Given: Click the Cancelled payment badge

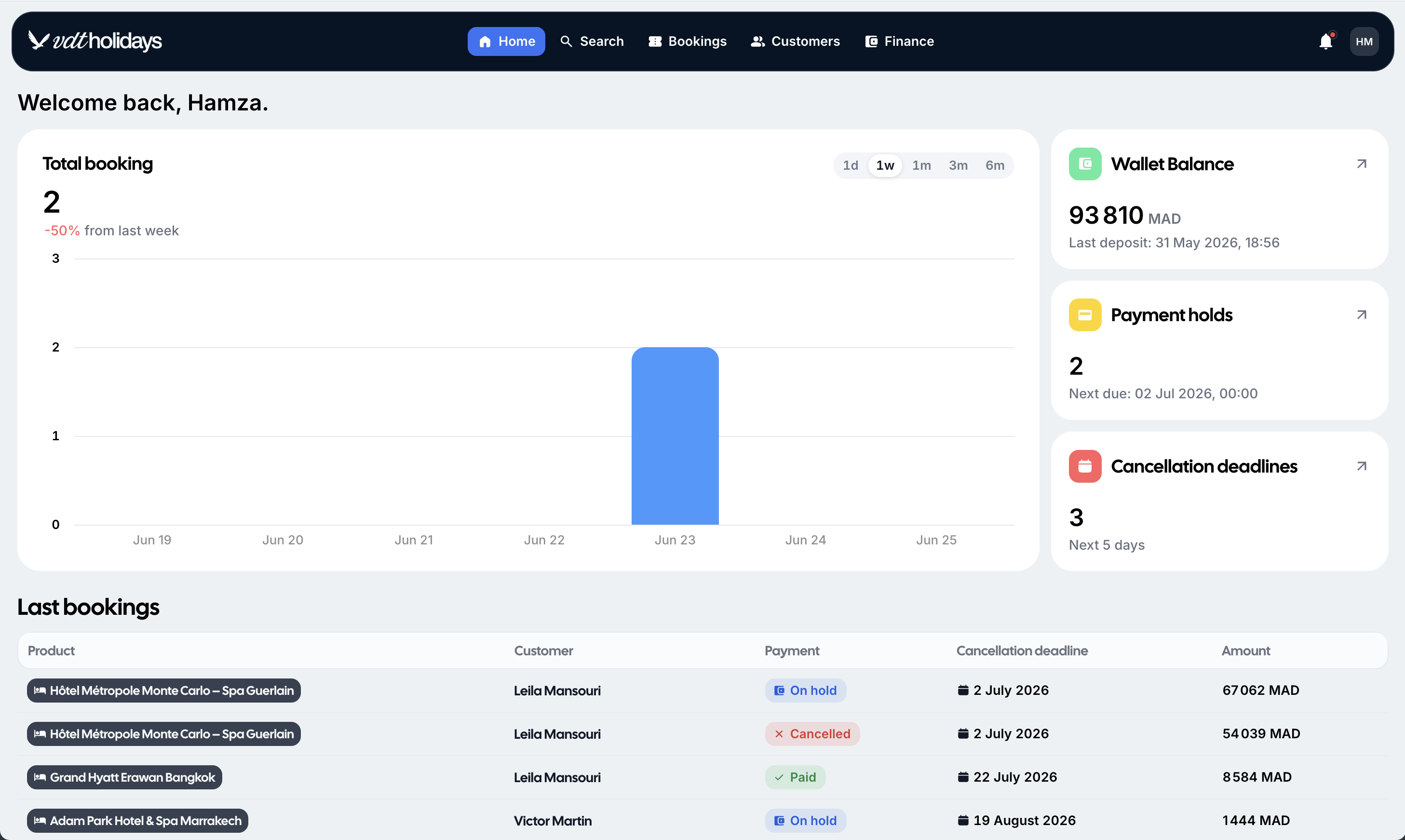Looking at the screenshot, I should (812, 733).
